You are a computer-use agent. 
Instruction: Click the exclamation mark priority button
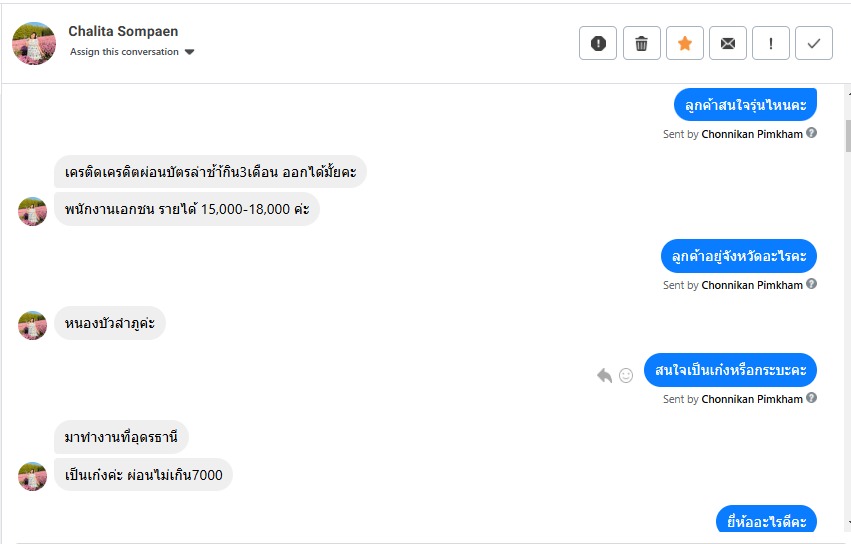770,43
